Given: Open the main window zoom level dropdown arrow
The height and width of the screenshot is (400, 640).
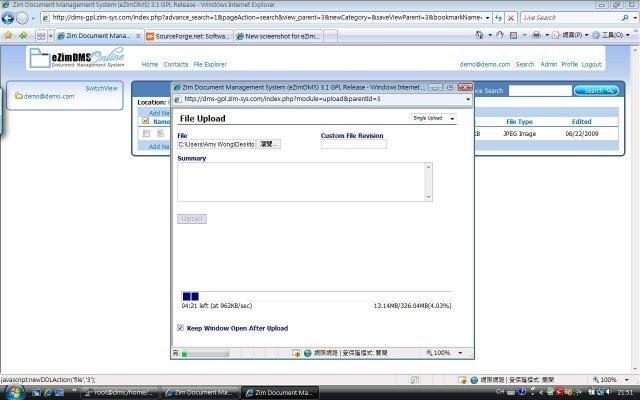Looking at the screenshot, I should point(627,380).
